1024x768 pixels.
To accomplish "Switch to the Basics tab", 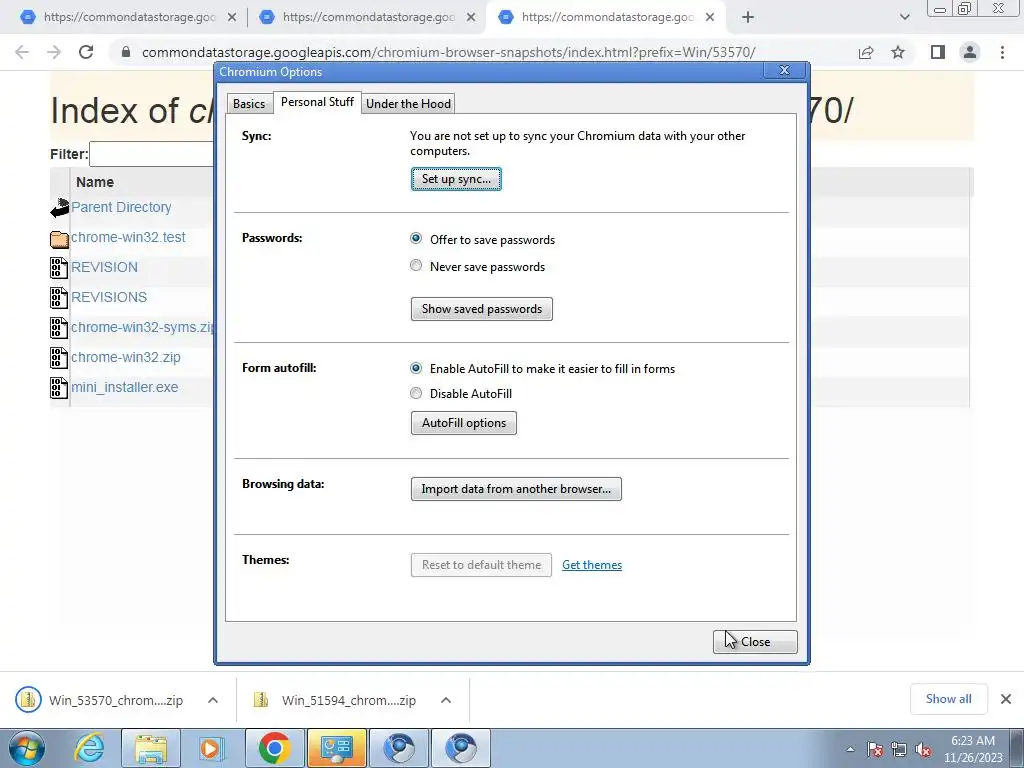I will (249, 104).
